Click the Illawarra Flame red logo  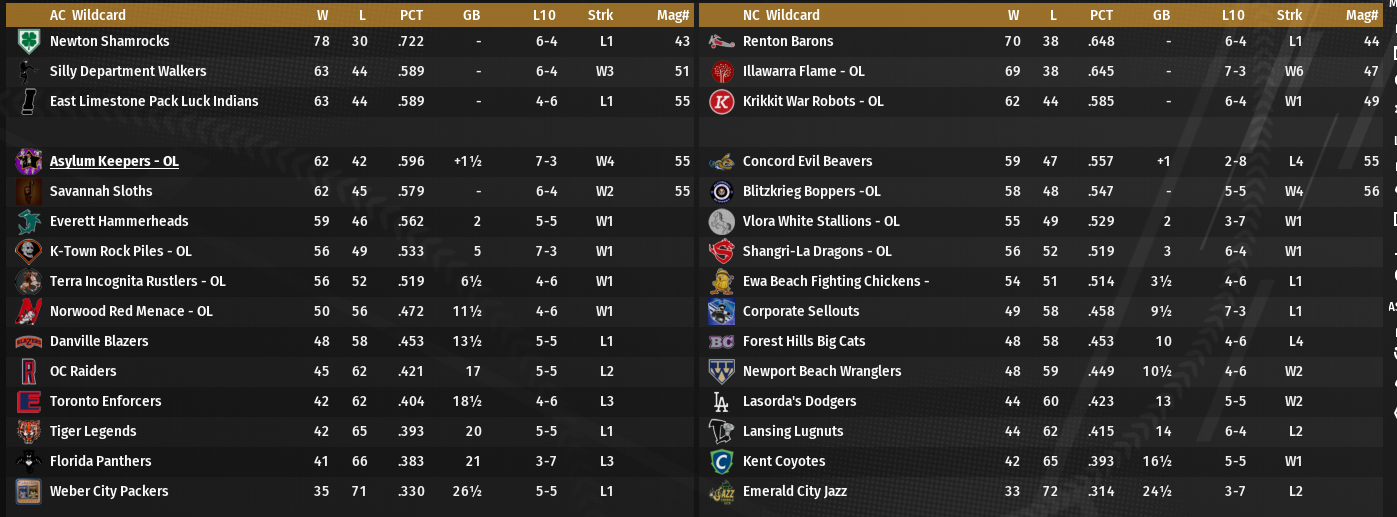(721, 71)
